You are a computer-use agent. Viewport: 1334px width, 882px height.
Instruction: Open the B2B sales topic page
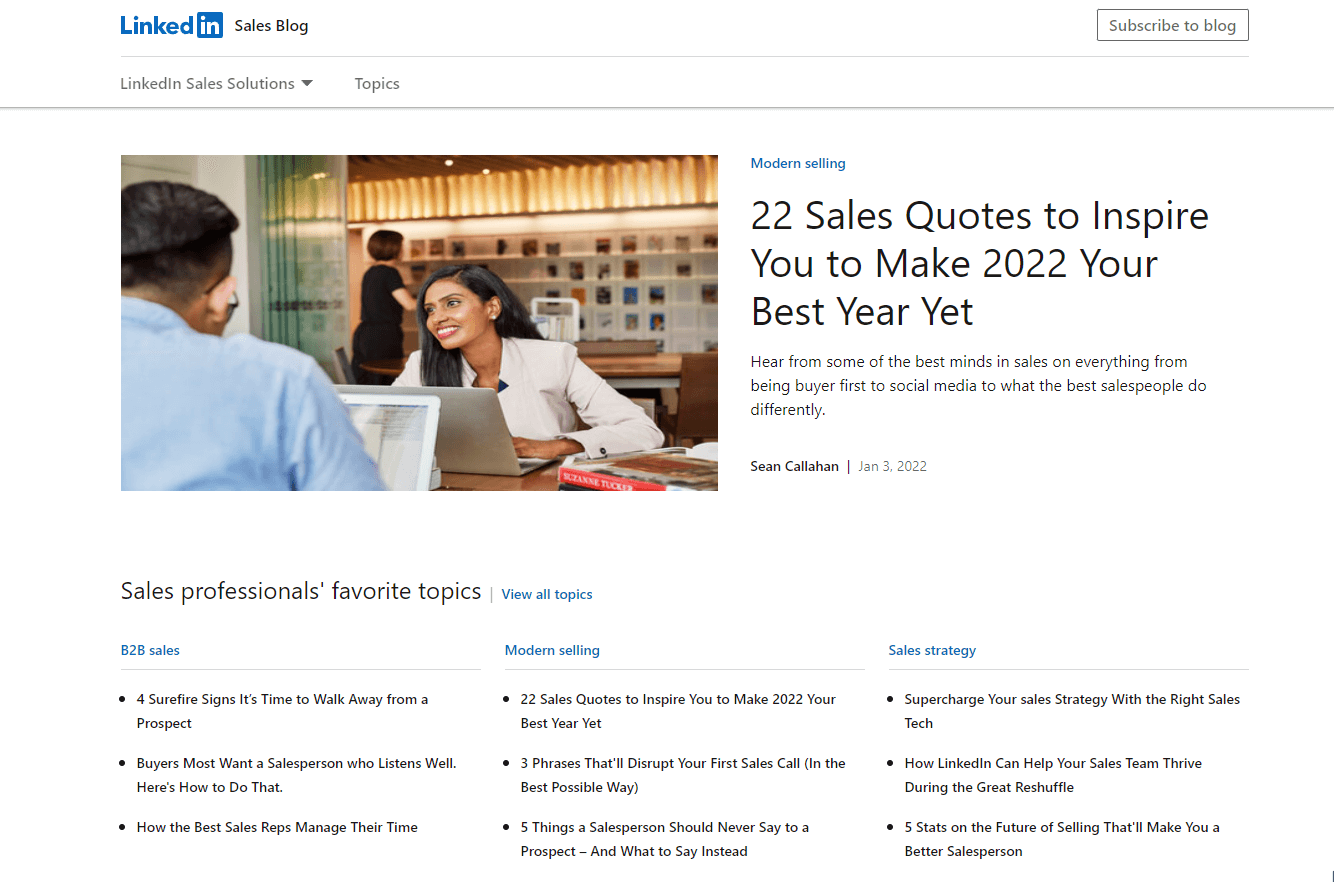(x=150, y=650)
